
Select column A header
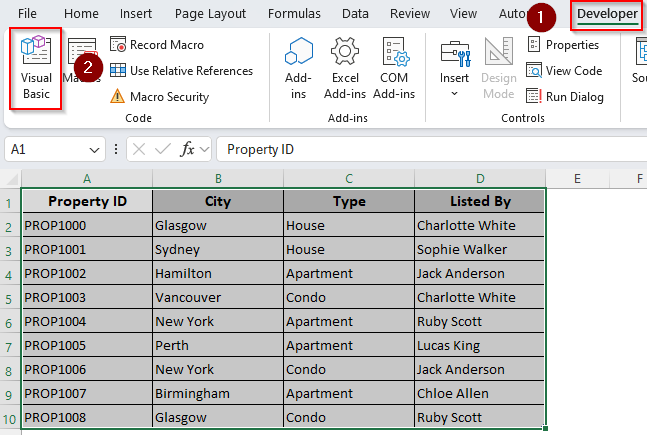coord(87,179)
